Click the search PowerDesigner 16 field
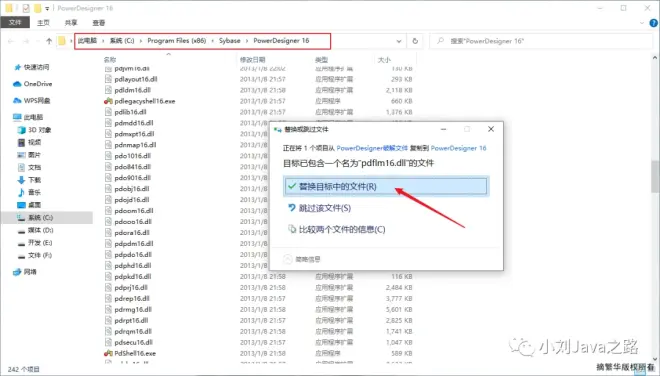Screen dimensions: 660x376 click(541, 41)
